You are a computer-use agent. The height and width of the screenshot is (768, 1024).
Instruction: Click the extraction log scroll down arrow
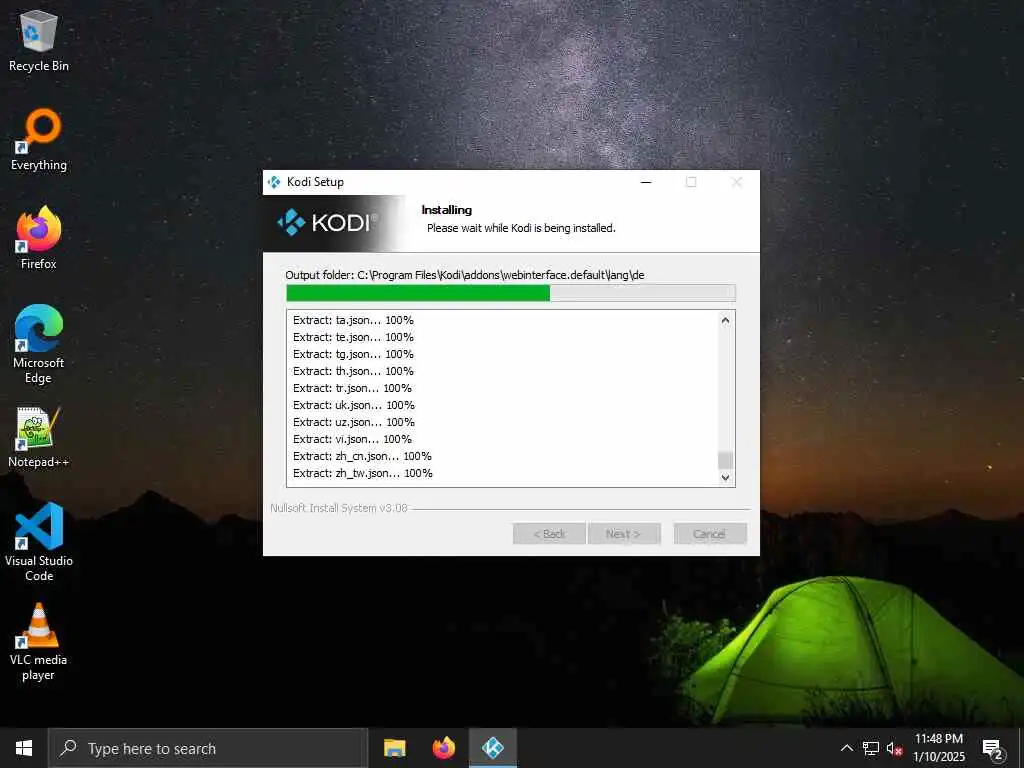click(x=725, y=477)
